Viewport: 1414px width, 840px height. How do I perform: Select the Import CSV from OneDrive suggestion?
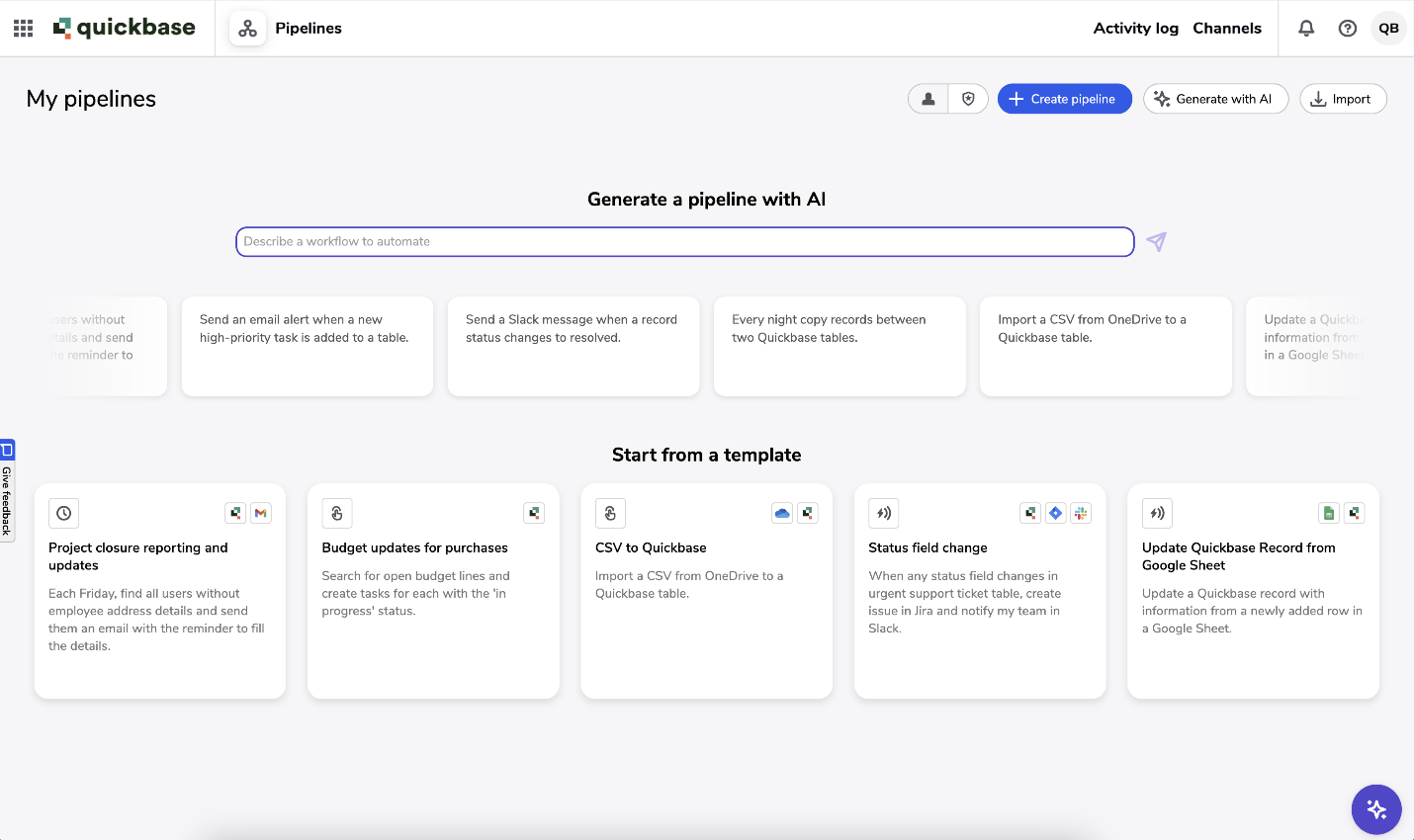coord(1105,347)
